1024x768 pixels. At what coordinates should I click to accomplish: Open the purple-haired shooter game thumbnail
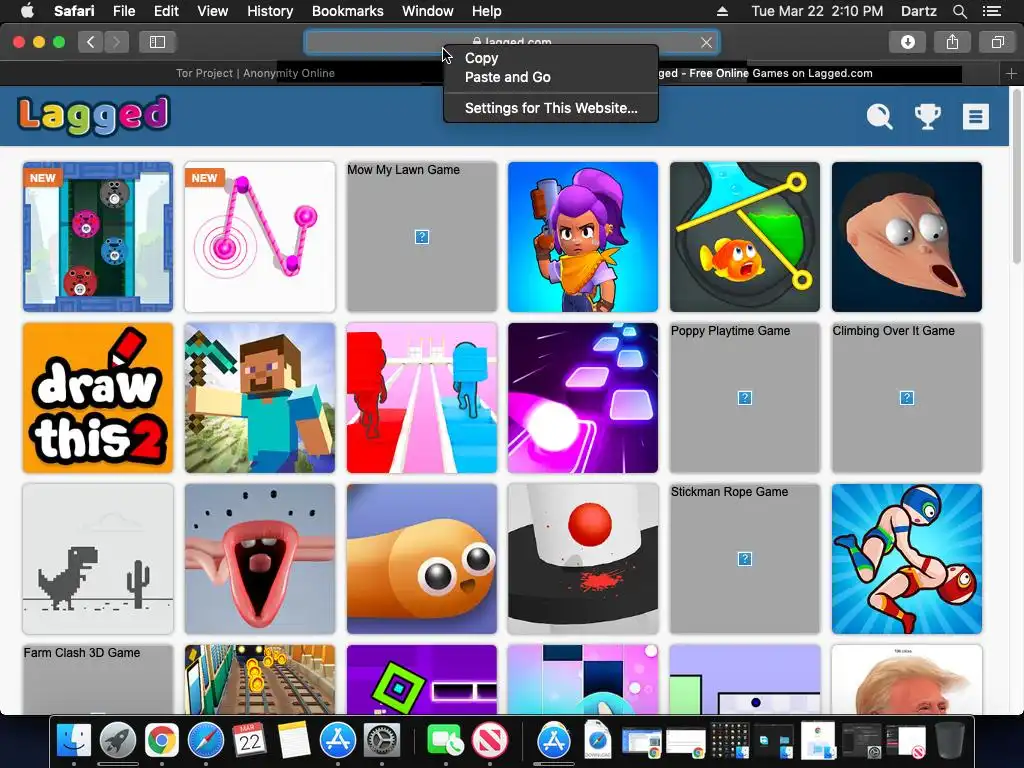[583, 237]
